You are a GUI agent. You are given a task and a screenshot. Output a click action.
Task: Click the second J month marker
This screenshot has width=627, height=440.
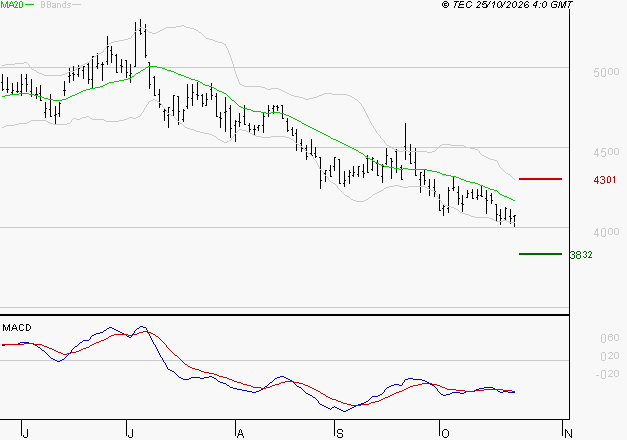tap(130, 433)
